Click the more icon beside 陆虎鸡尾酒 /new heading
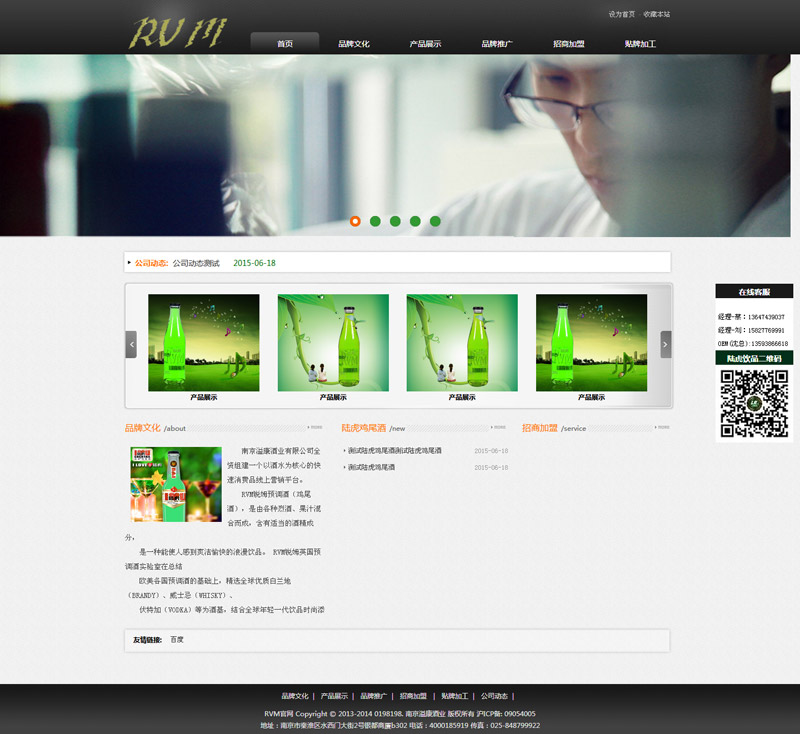Image resolution: width=800 pixels, height=734 pixels. [500, 427]
